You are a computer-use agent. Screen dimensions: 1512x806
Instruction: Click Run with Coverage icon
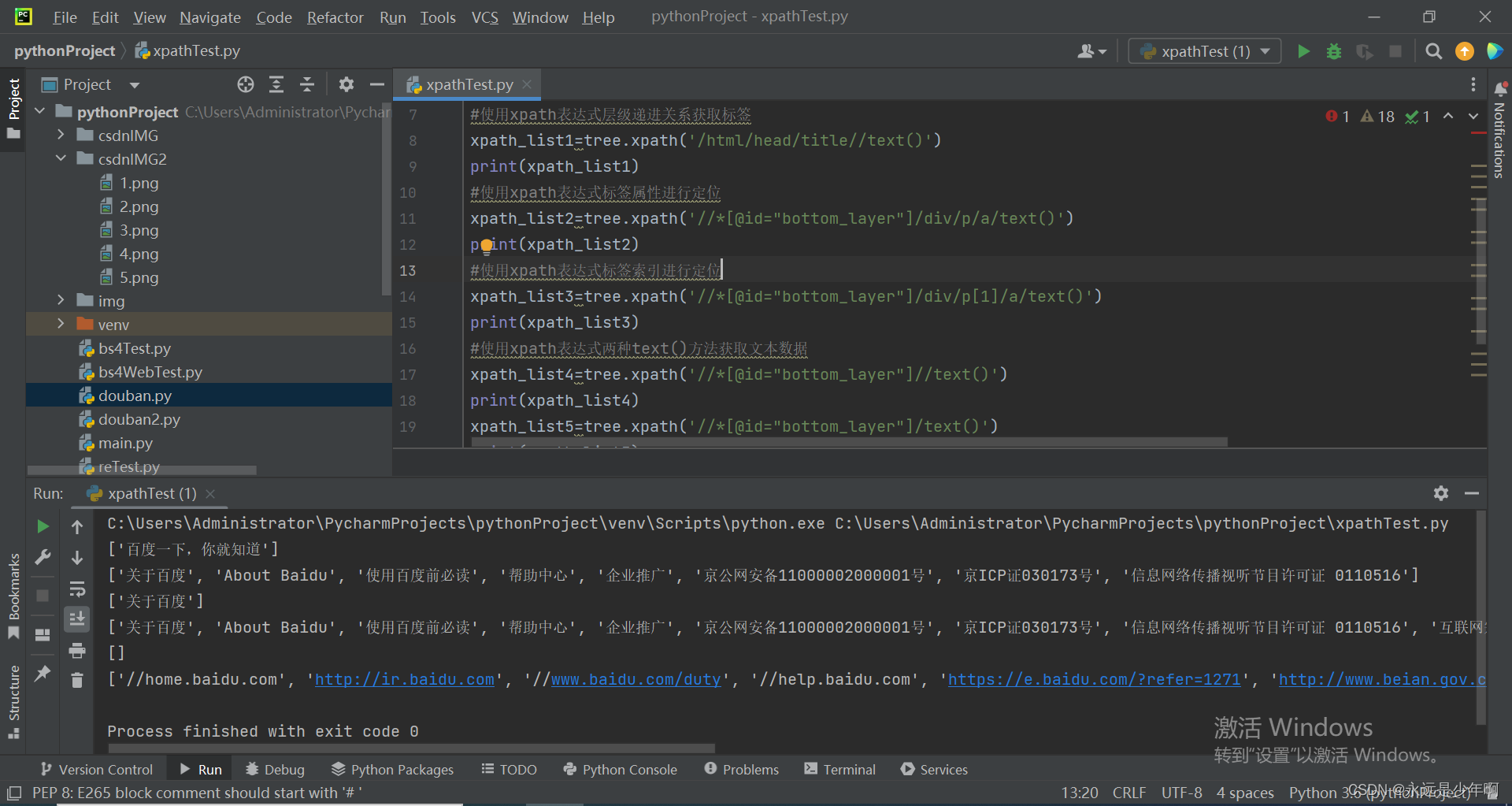(x=1365, y=51)
